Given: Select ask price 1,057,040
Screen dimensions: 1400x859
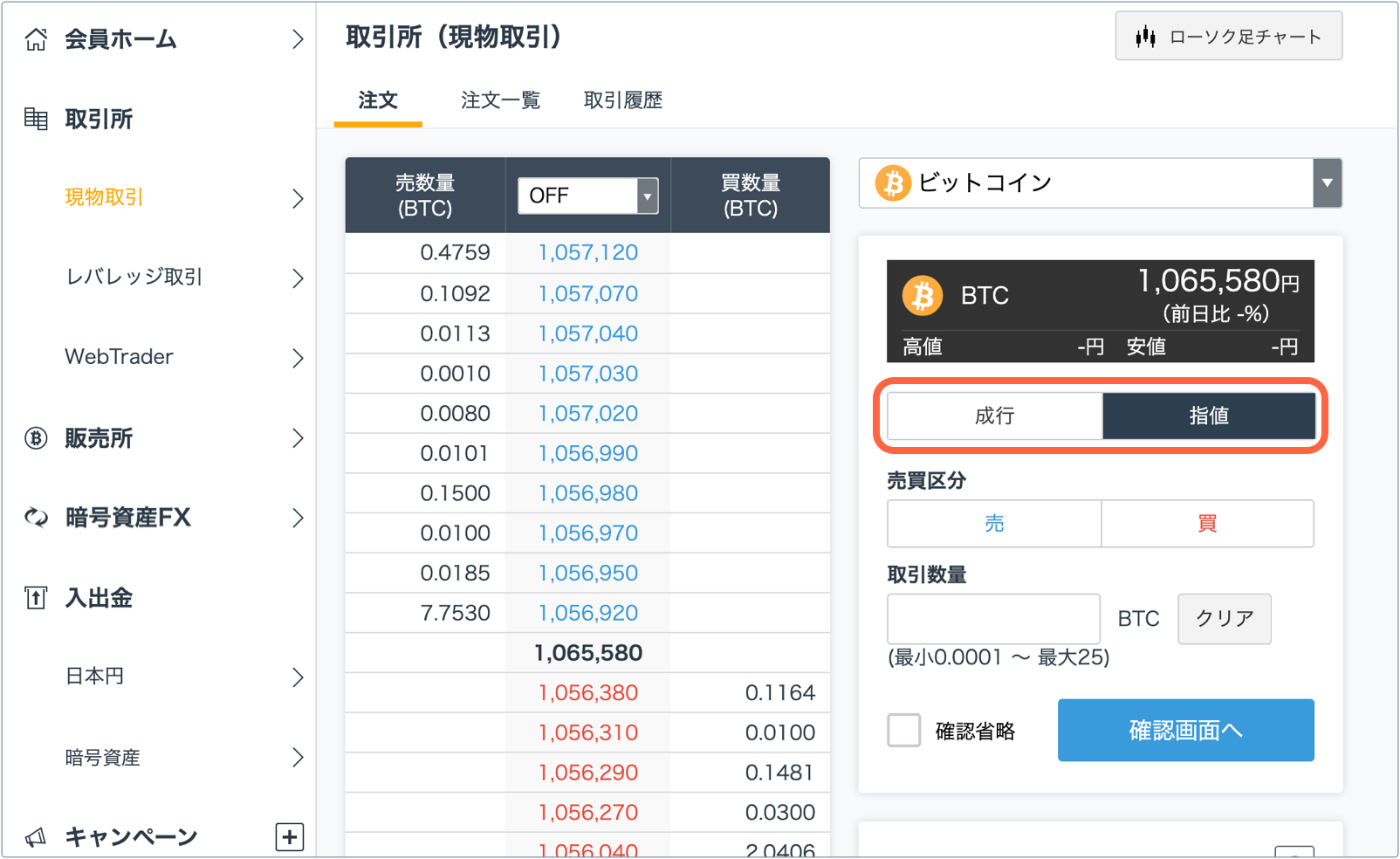Looking at the screenshot, I should [588, 333].
